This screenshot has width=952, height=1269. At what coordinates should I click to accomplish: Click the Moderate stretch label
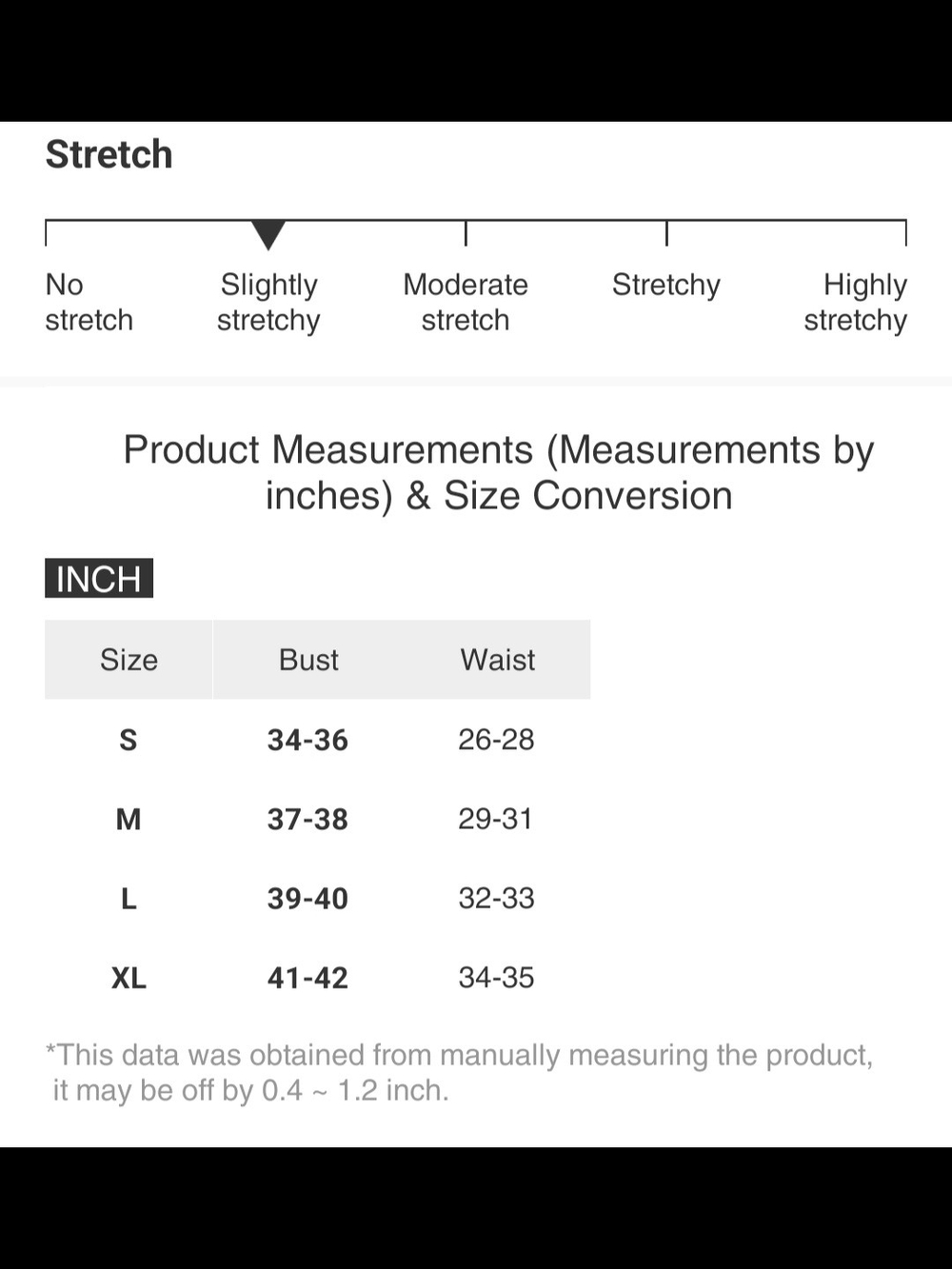[x=466, y=303]
